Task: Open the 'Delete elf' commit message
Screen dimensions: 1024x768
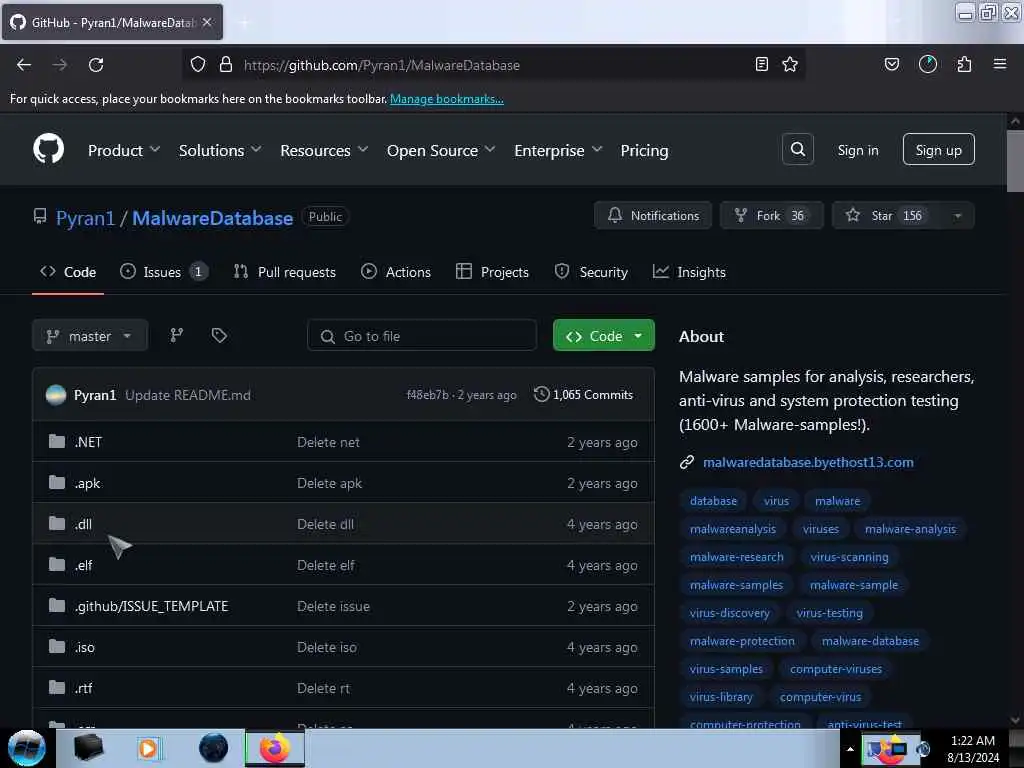Action: click(x=326, y=566)
